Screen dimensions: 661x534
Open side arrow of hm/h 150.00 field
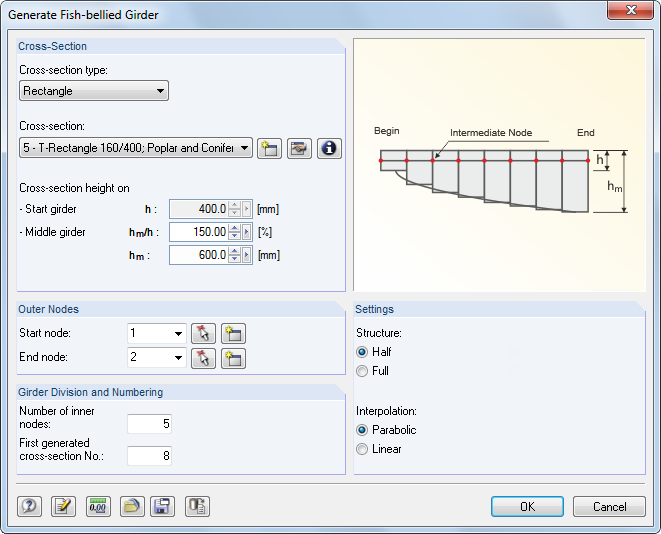pyautogui.click(x=247, y=232)
